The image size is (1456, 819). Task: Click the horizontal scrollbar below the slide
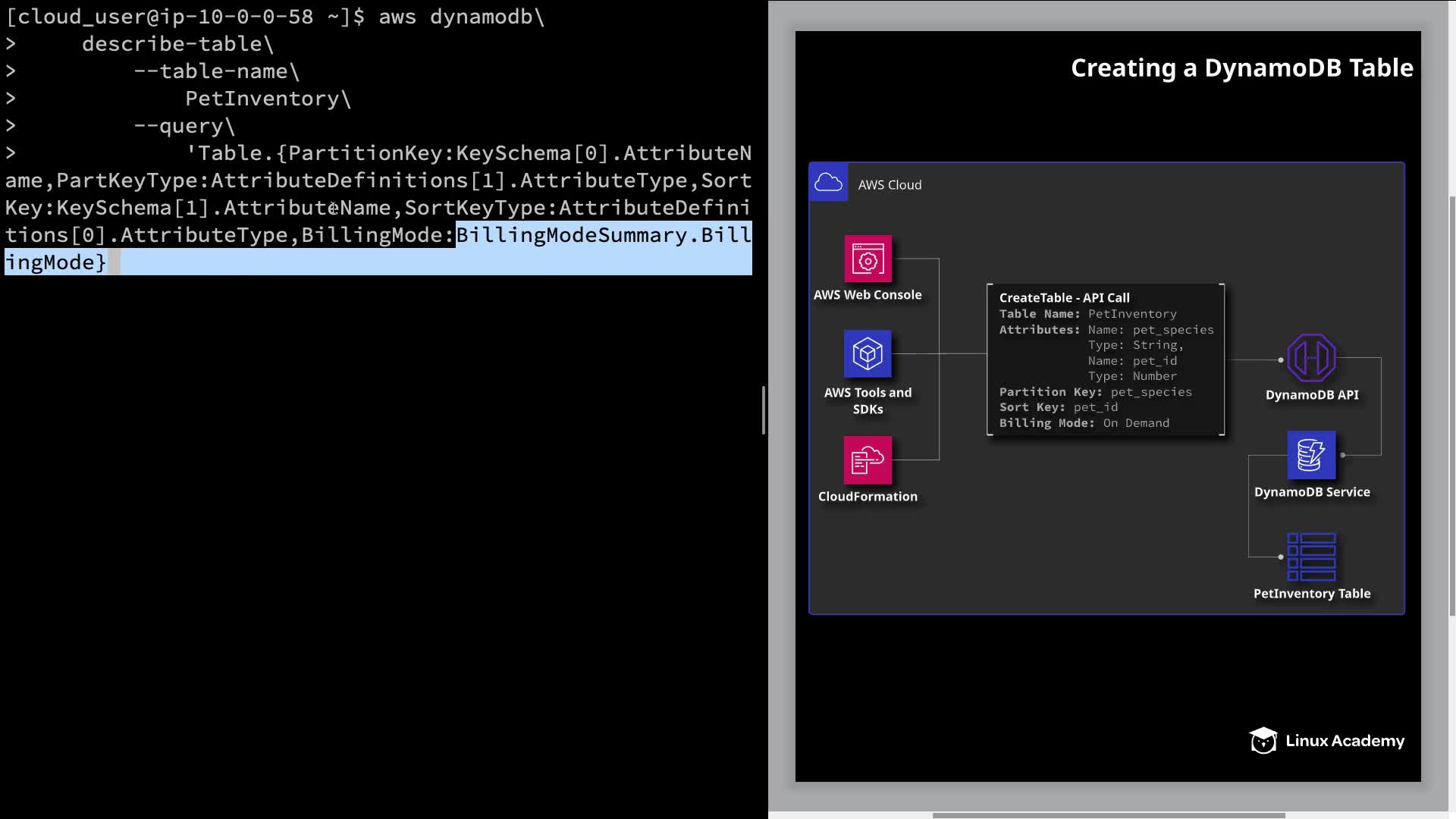[1108, 815]
